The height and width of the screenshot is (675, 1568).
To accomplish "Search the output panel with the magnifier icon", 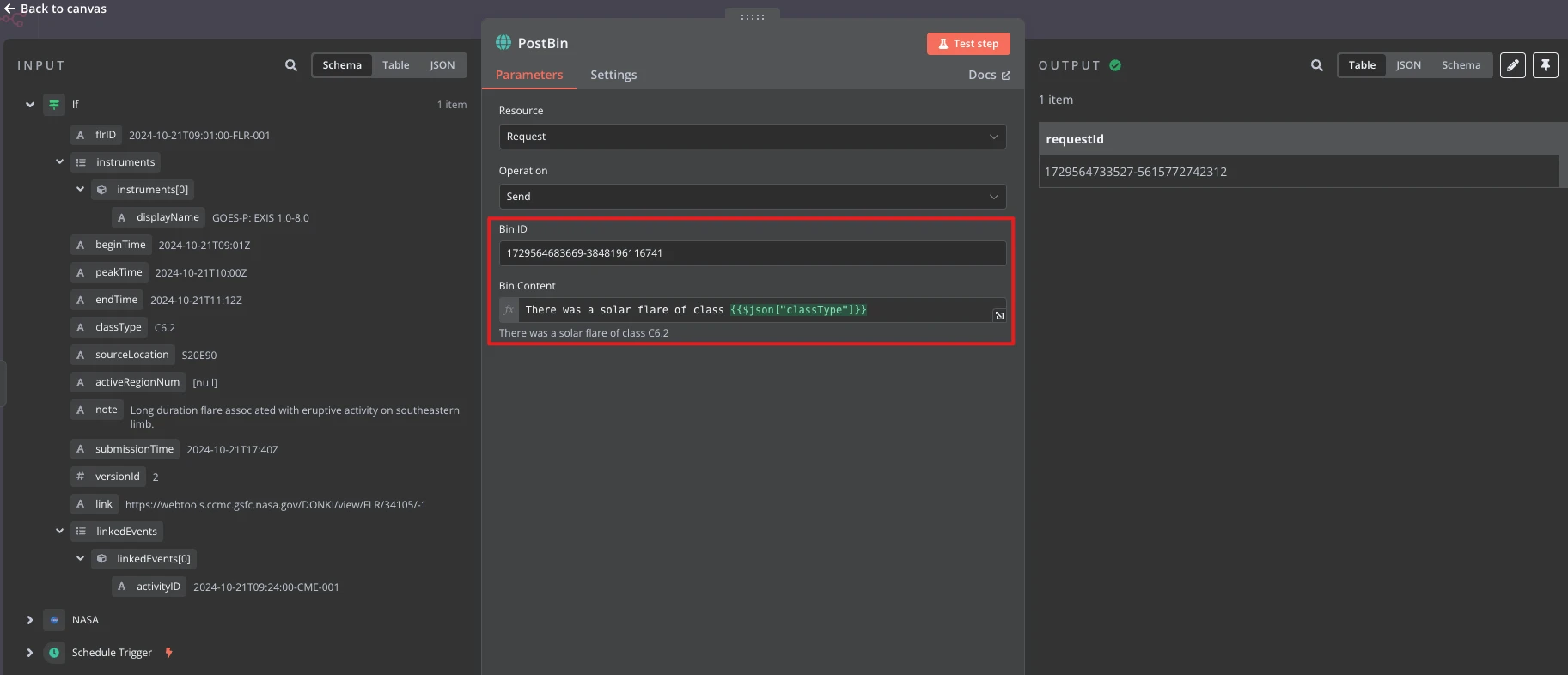I will pos(1316,65).
